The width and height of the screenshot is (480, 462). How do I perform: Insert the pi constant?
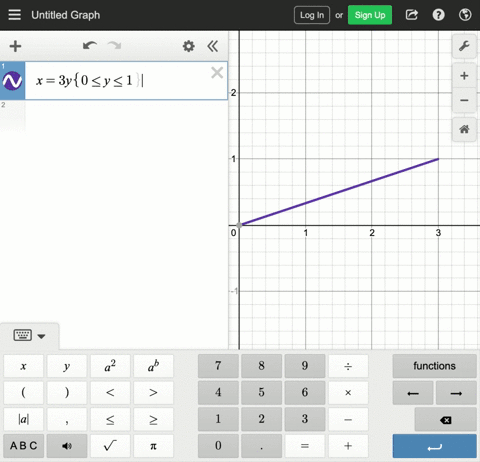coord(153,446)
